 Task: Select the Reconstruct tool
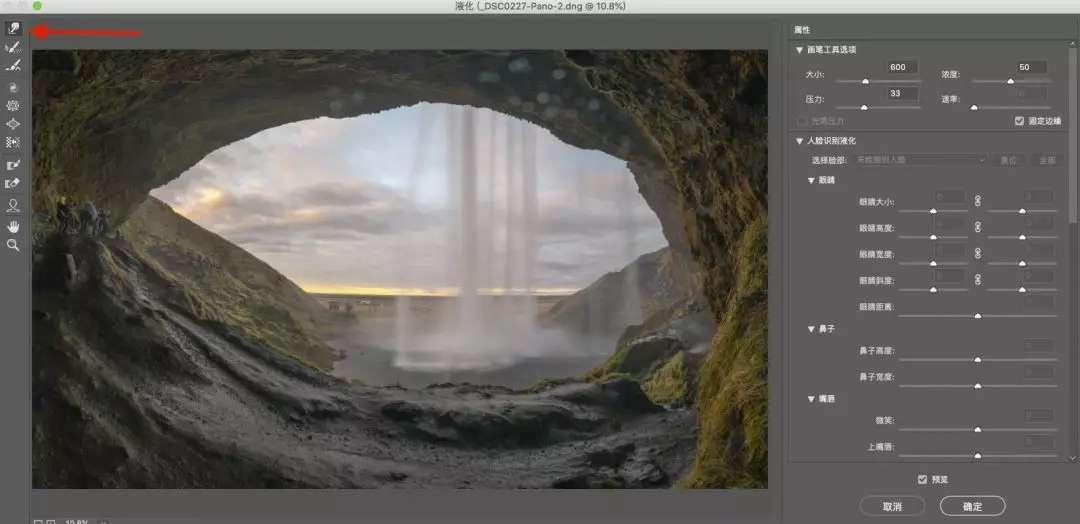coord(14,47)
